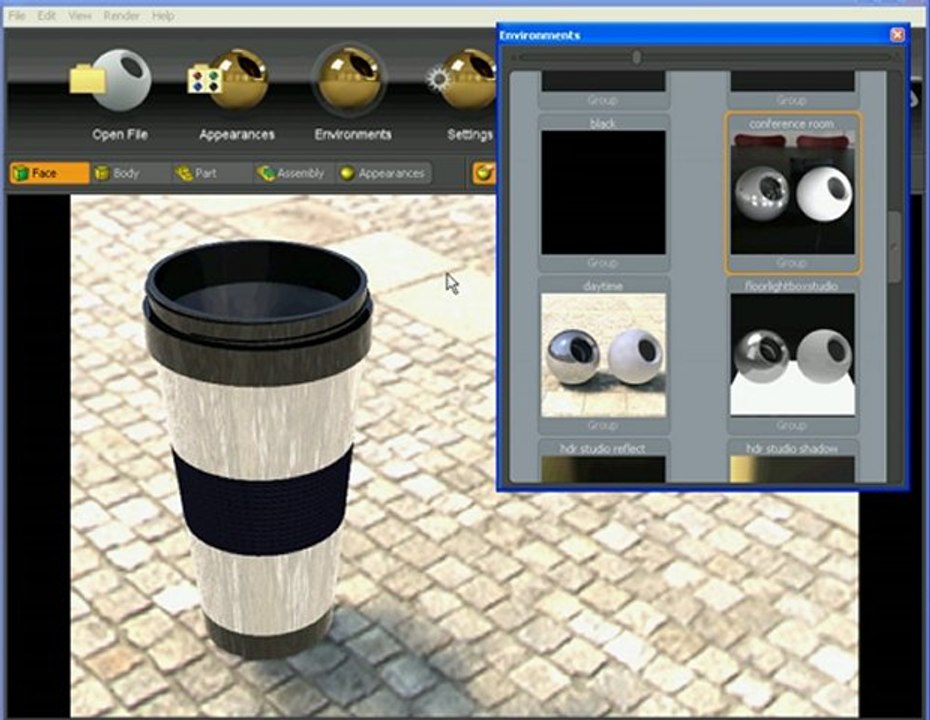Select the Face selection mode

point(49,173)
